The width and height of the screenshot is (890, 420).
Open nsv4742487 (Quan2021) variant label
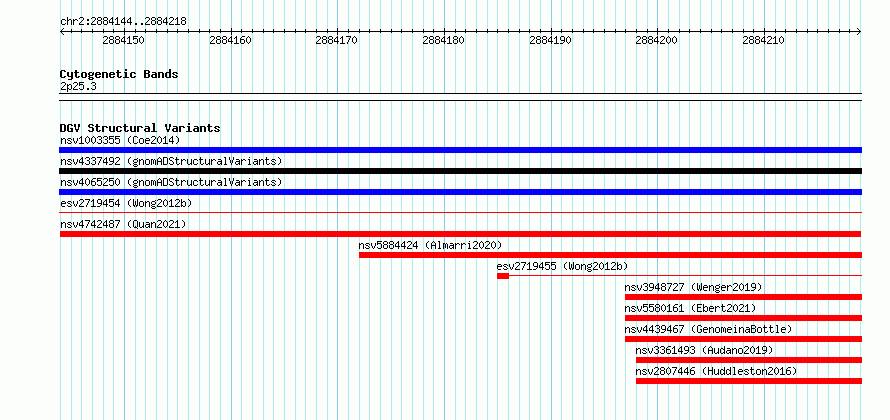tap(123, 224)
